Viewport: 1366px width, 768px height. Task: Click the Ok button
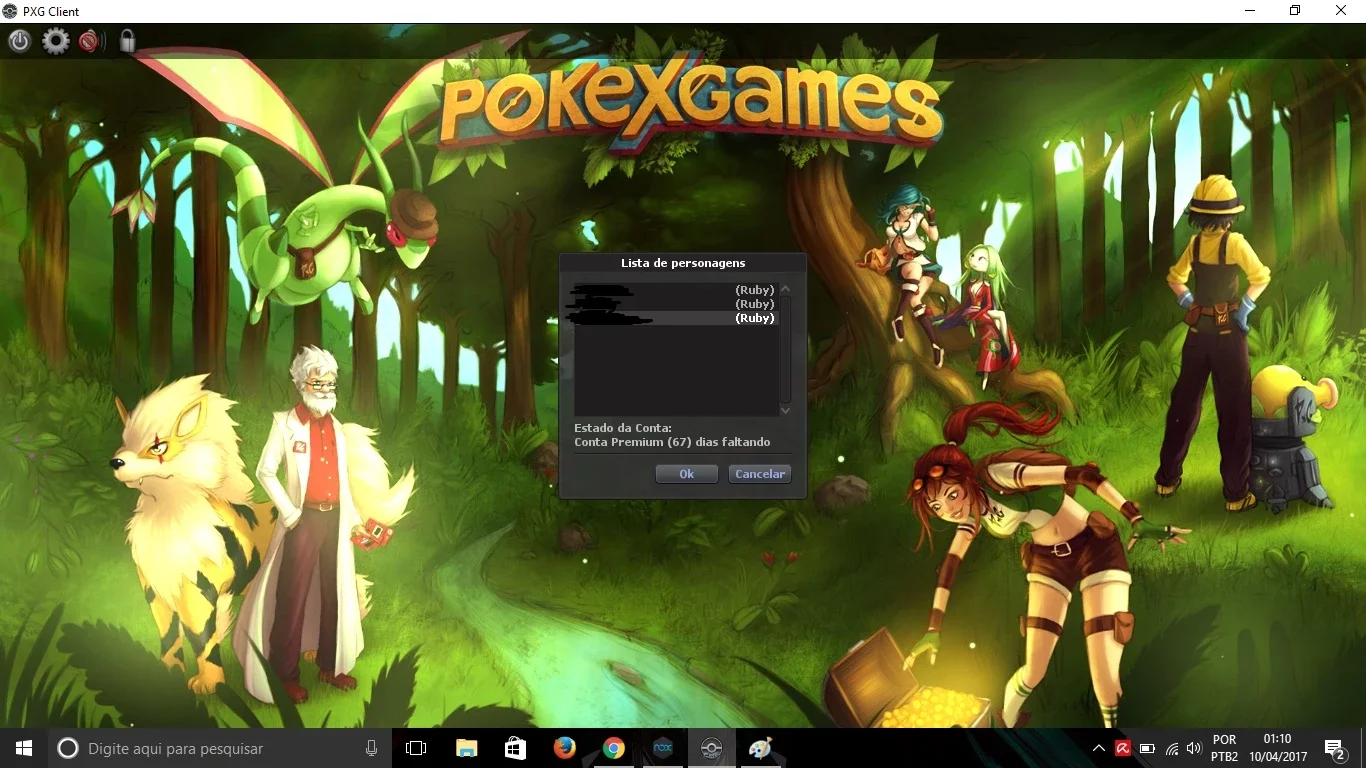687,474
